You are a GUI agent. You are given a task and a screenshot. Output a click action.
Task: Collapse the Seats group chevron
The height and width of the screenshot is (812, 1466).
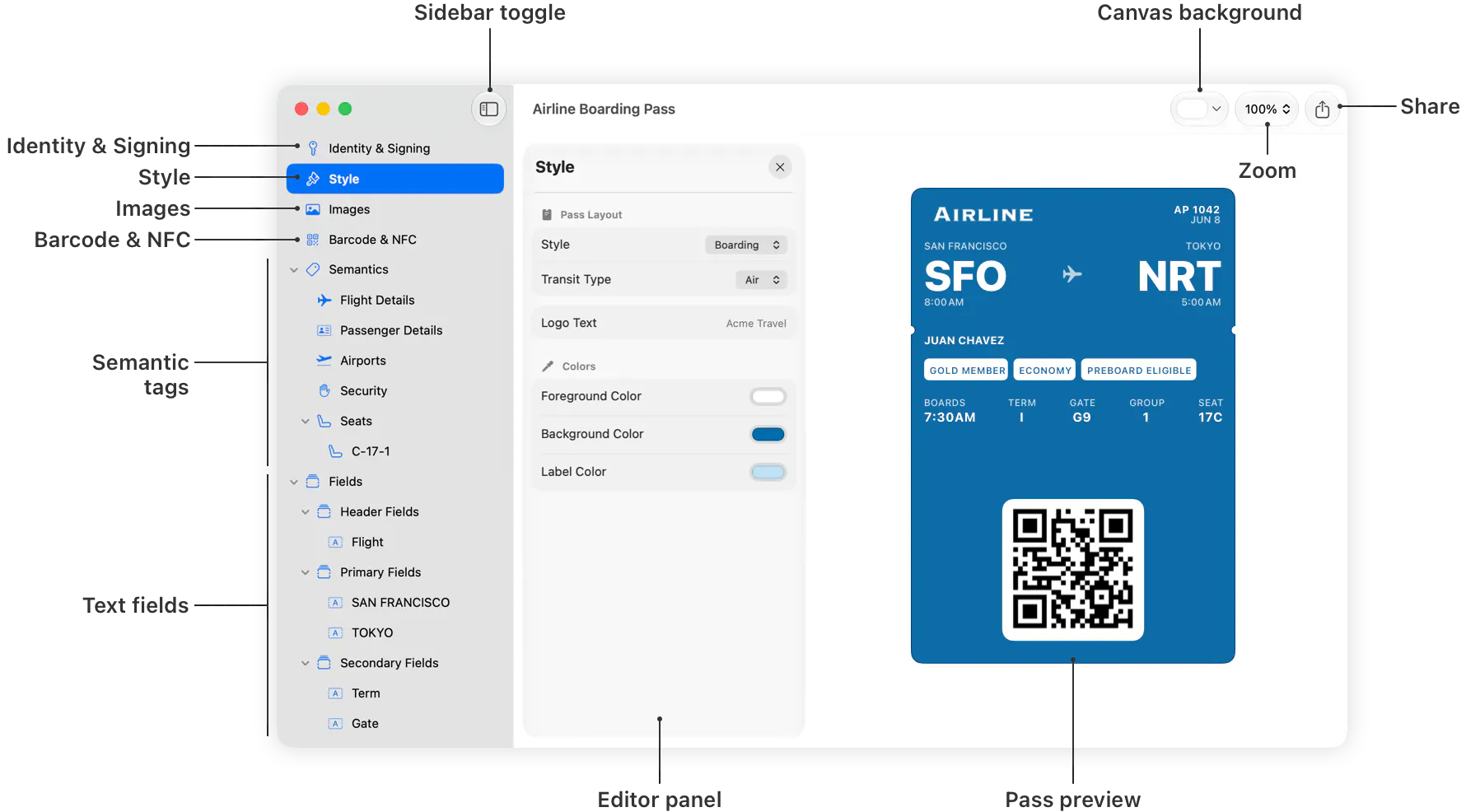click(306, 421)
